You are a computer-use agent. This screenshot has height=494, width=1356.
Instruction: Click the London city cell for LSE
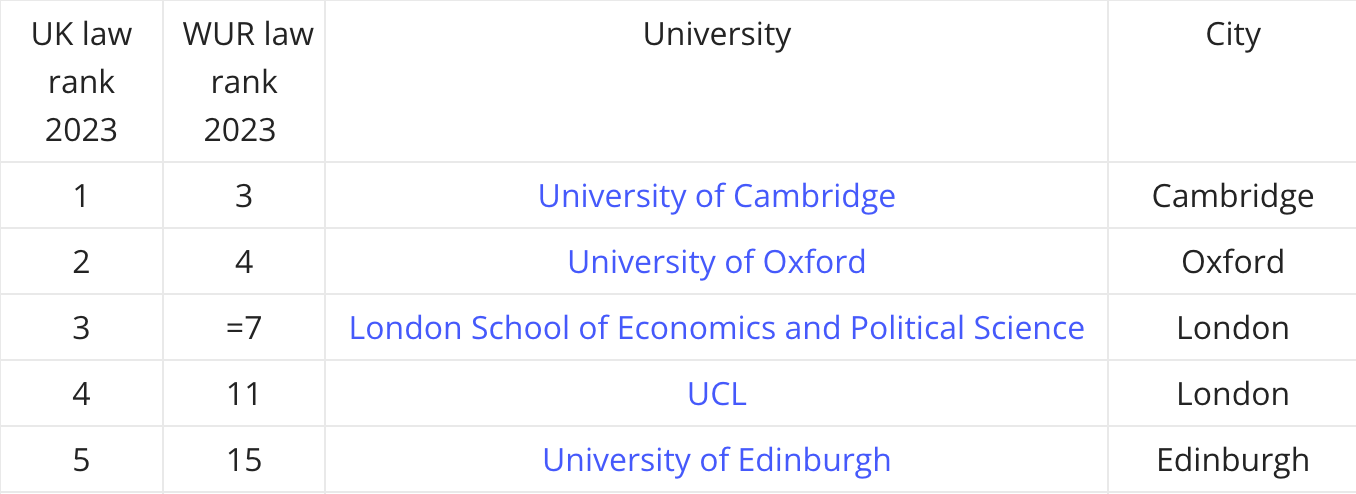point(1233,327)
